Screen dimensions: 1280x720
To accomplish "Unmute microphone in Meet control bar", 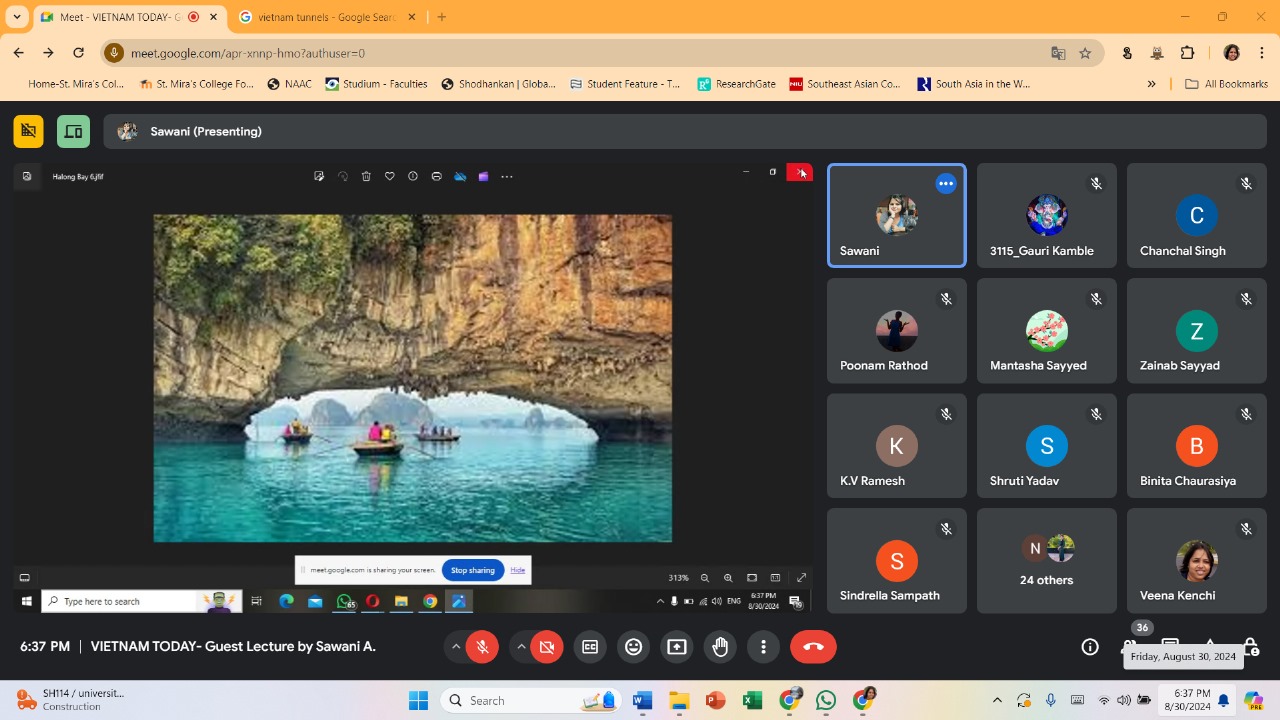I will pos(482,647).
